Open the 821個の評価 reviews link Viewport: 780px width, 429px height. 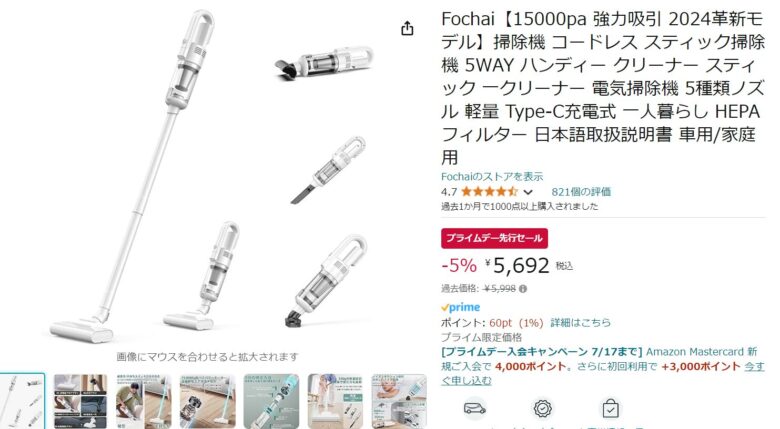pyautogui.click(x=581, y=192)
